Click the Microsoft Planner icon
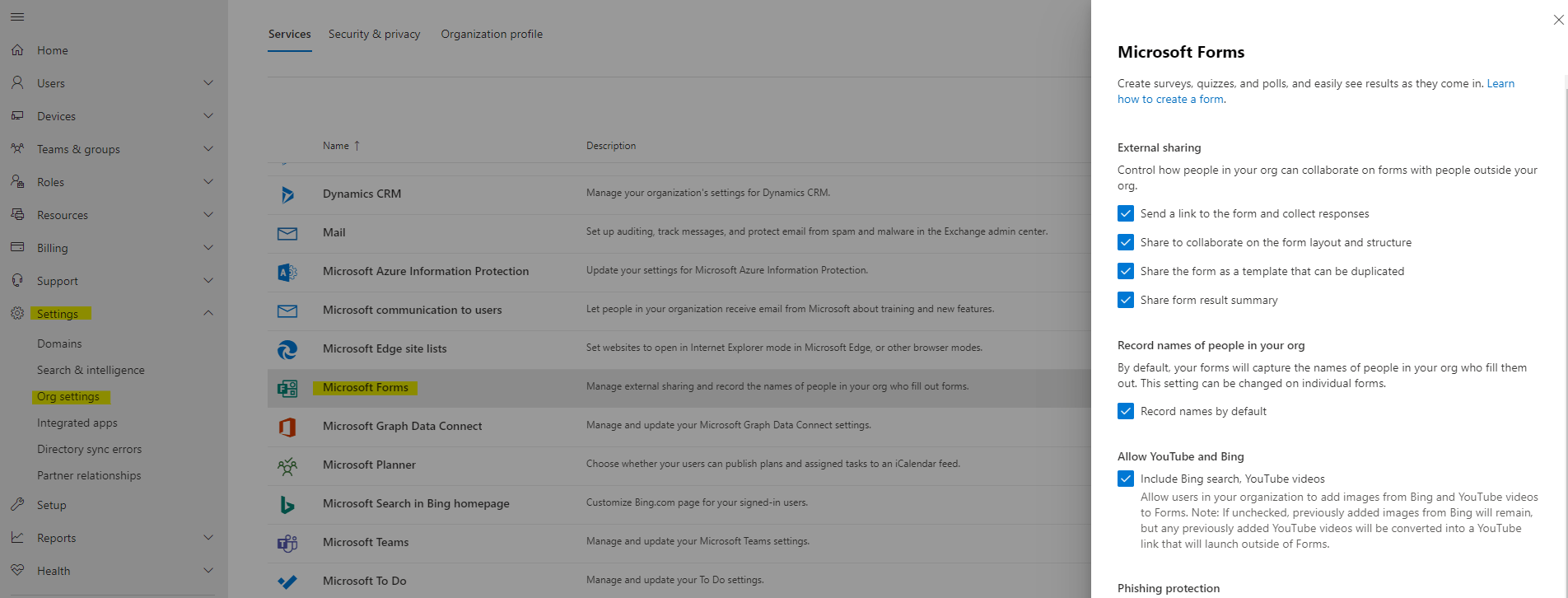 coord(287,465)
